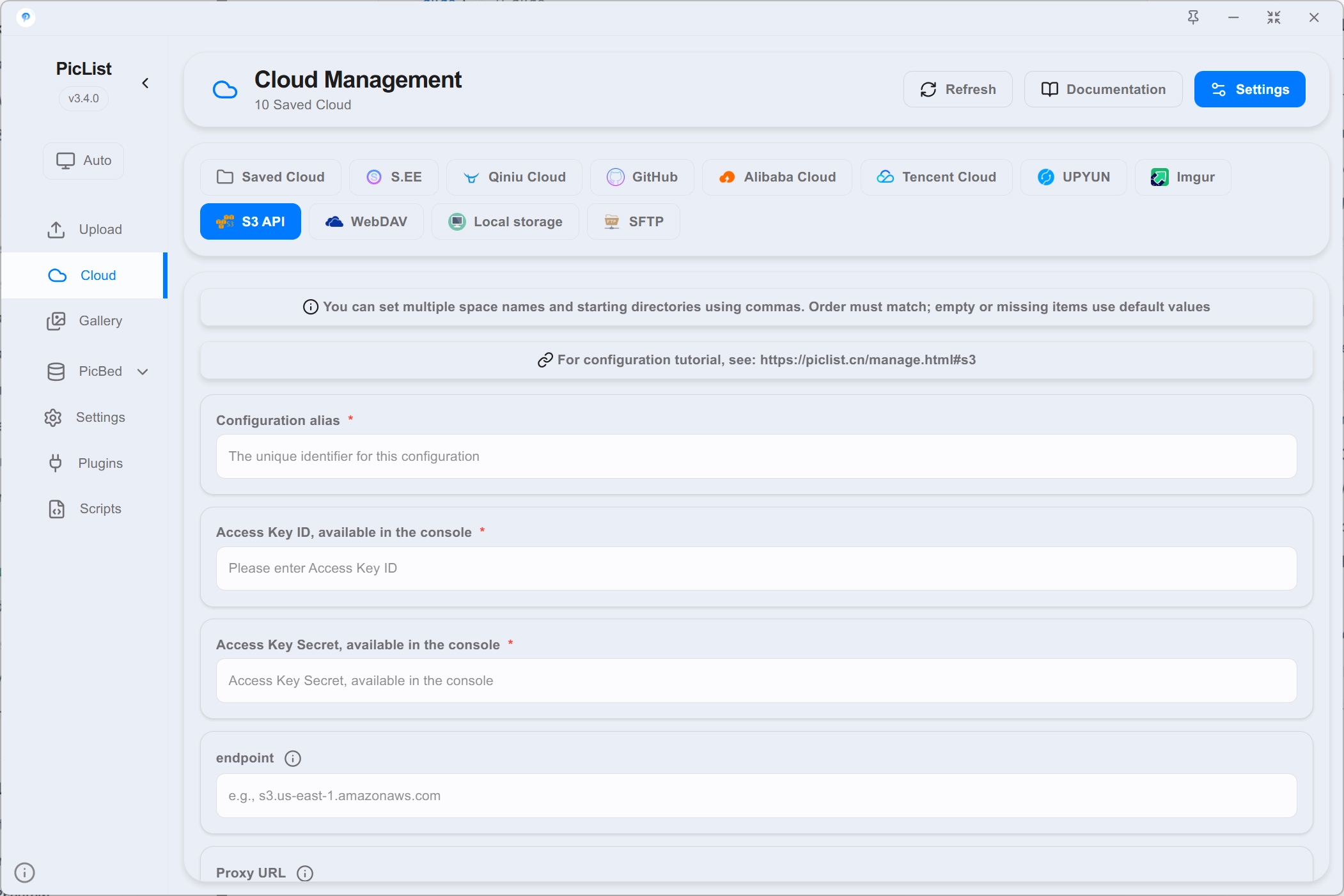Focus the Configuration alias input field
1344x896 pixels.
click(x=756, y=456)
